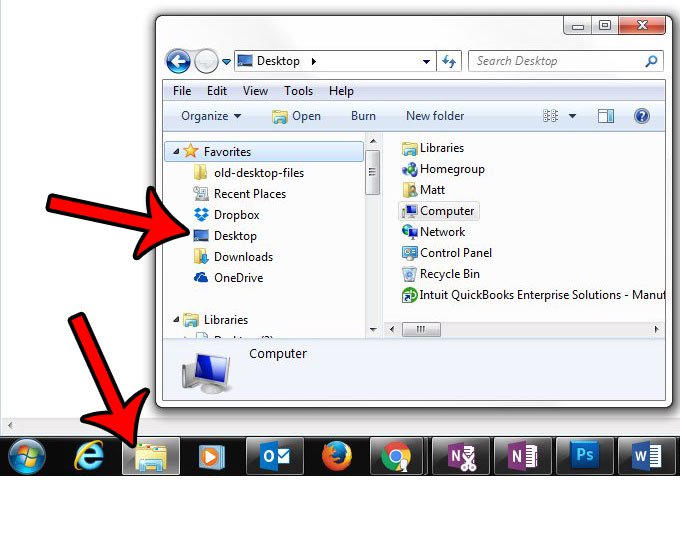Click the change view icon
The height and width of the screenshot is (560, 680).
tap(550, 116)
